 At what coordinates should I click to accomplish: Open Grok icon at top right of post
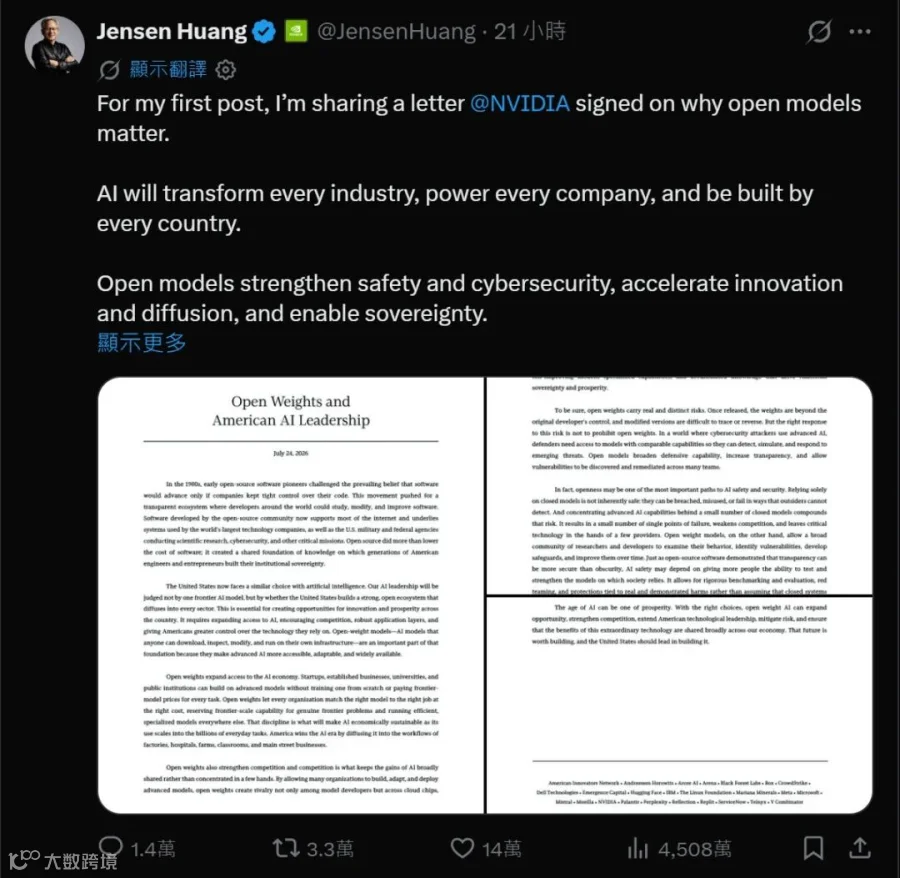point(818,32)
